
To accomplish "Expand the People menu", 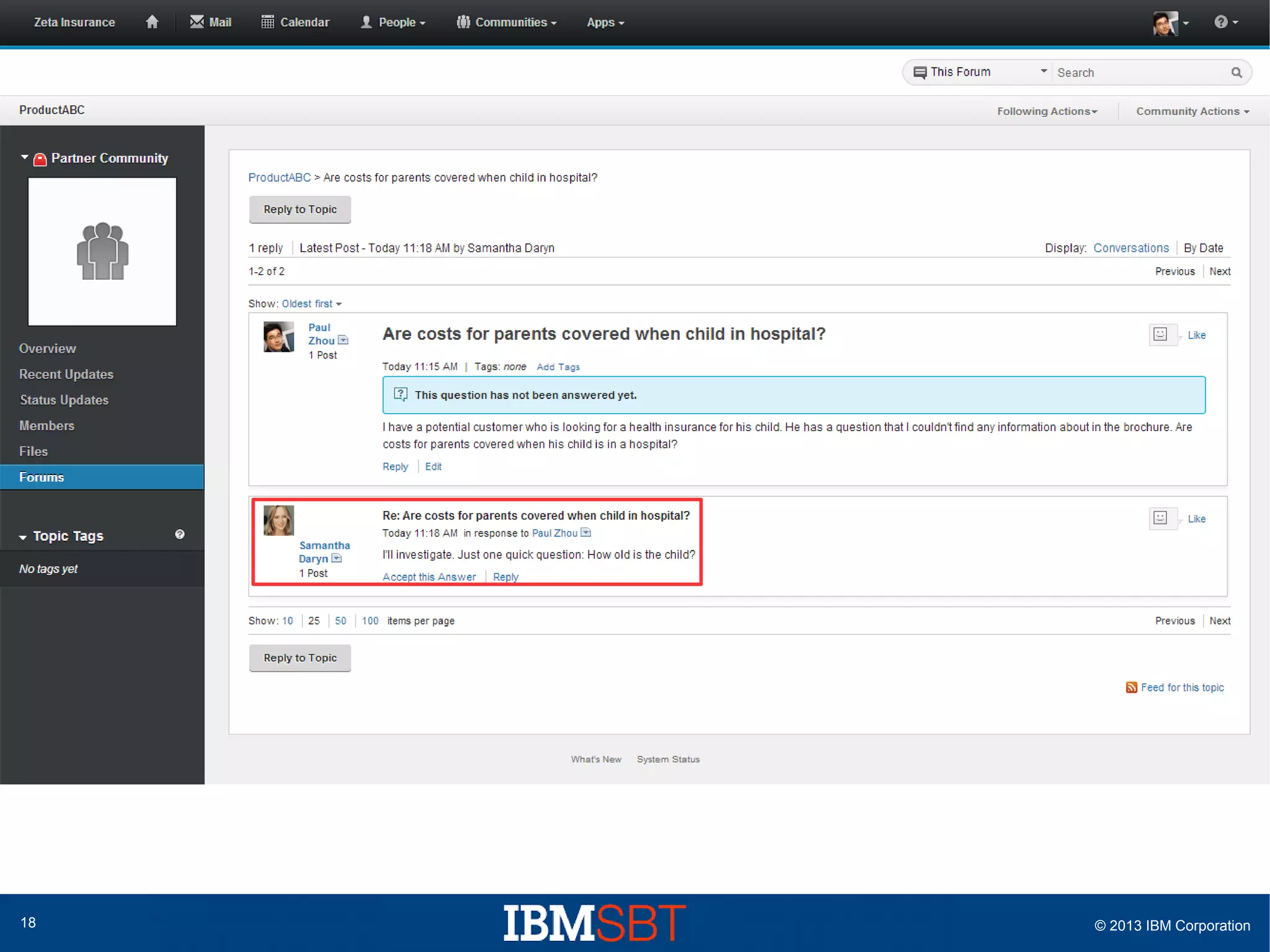I will [393, 22].
